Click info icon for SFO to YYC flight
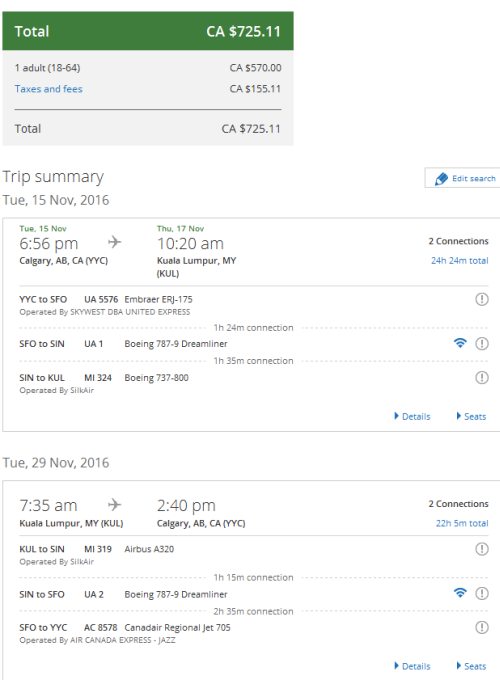The width and height of the screenshot is (500, 680). (482, 627)
